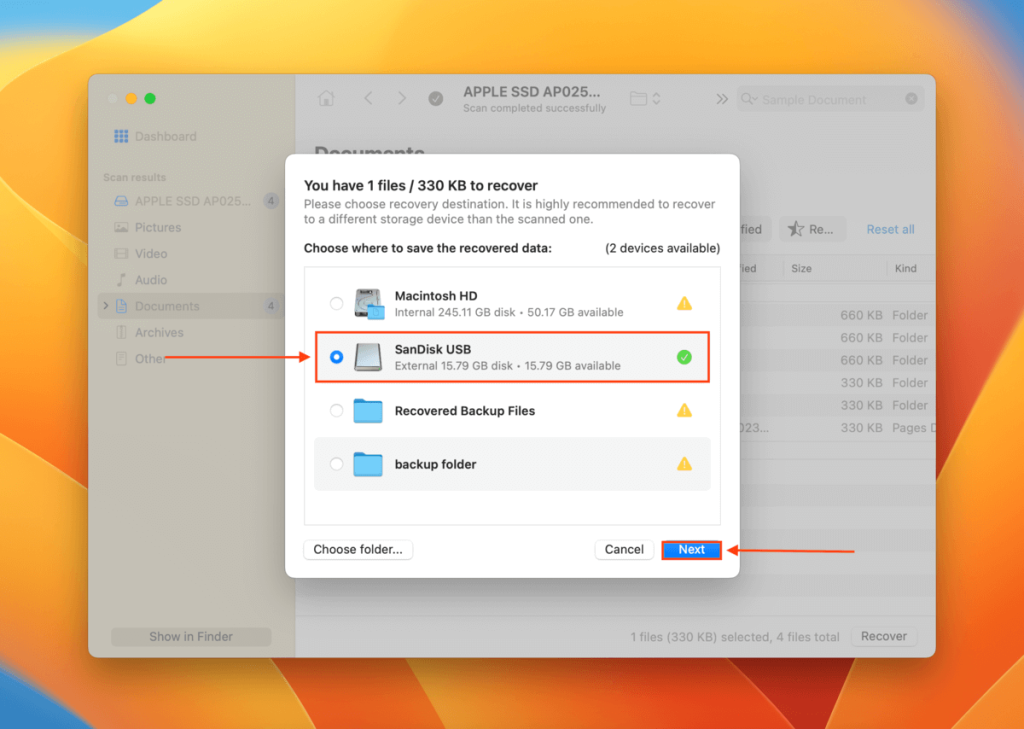Click the scan completed checkmark icon
1024x729 pixels.
(436, 98)
